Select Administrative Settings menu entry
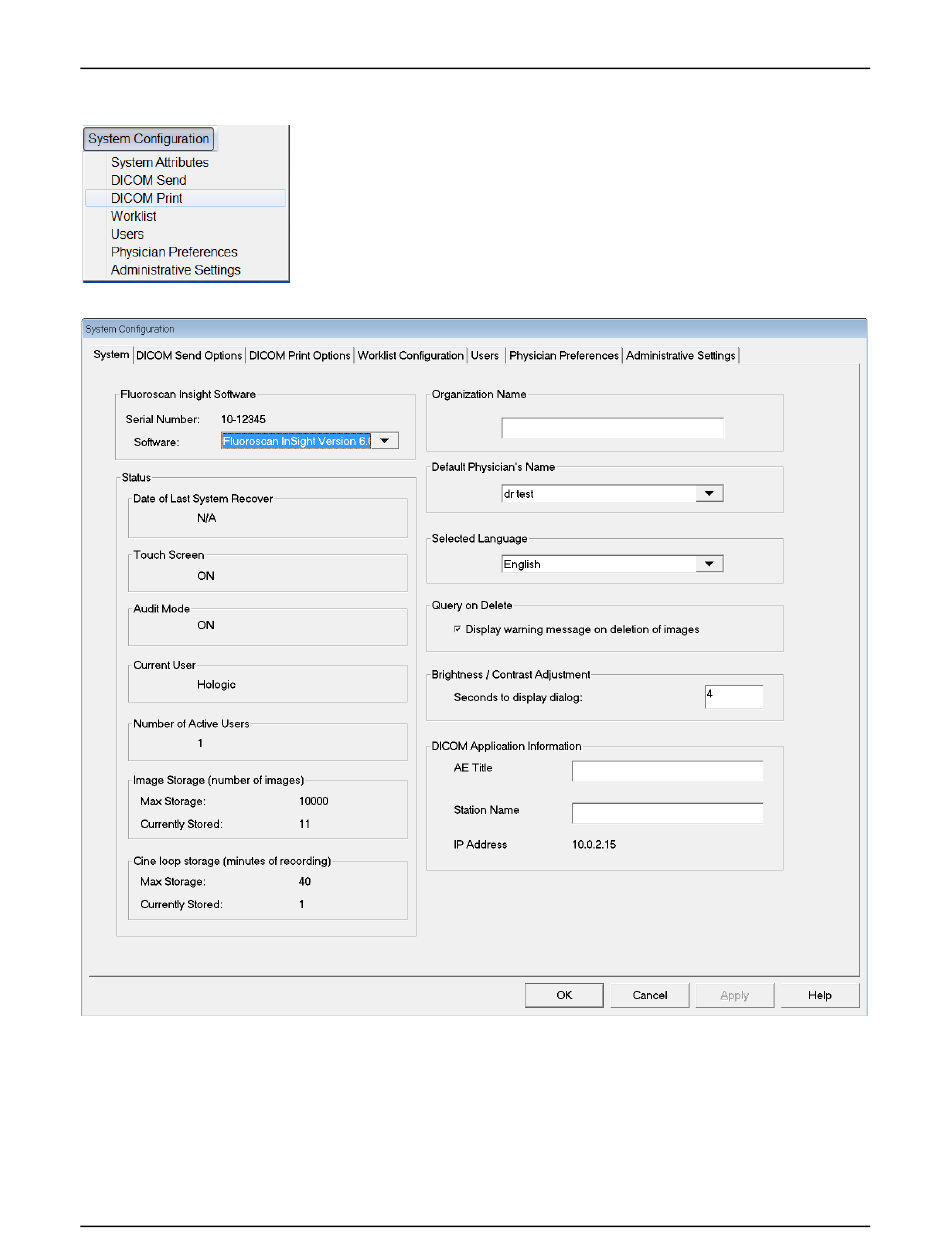 175,270
